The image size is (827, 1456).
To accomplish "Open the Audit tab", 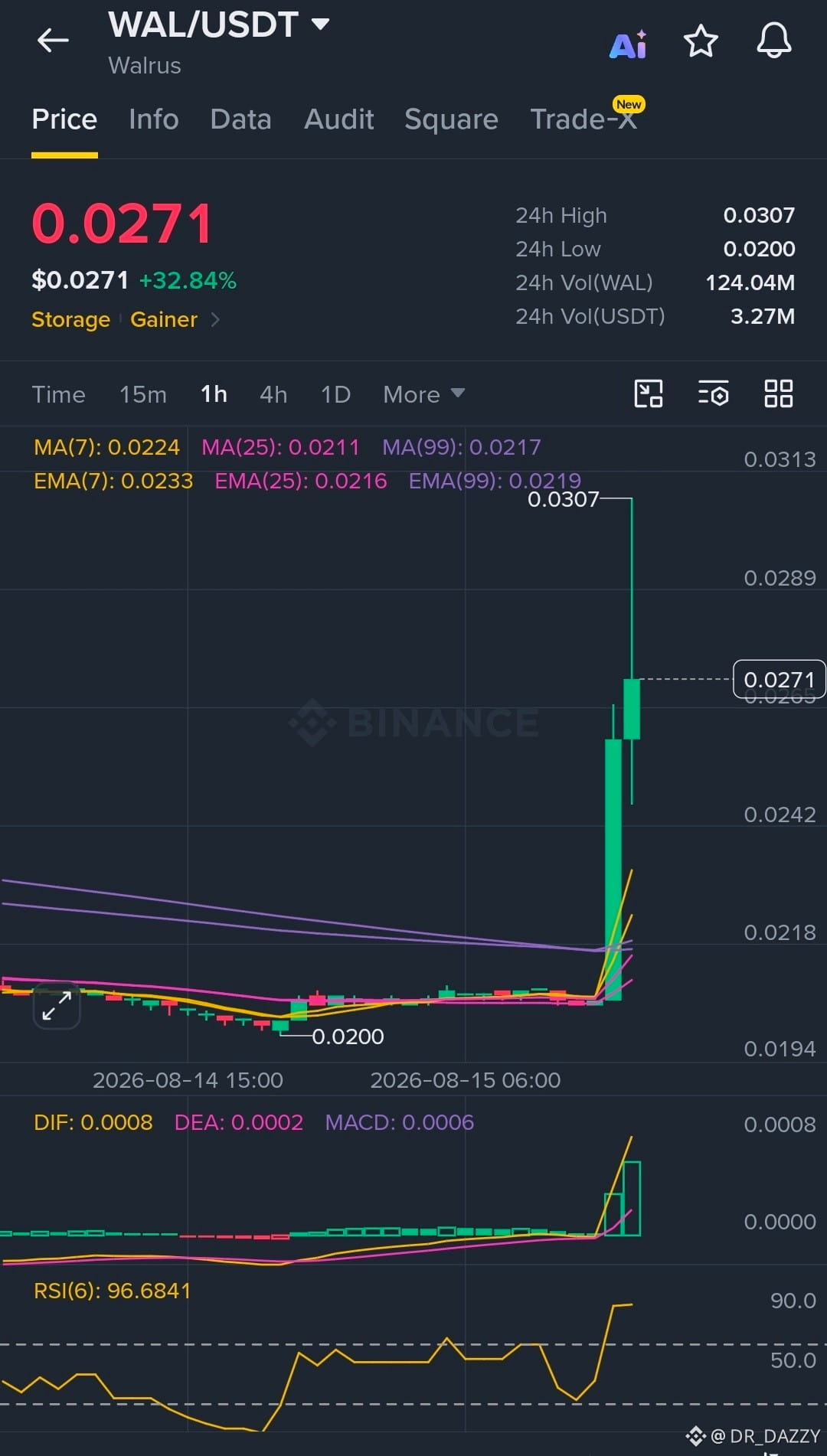I will tap(338, 119).
